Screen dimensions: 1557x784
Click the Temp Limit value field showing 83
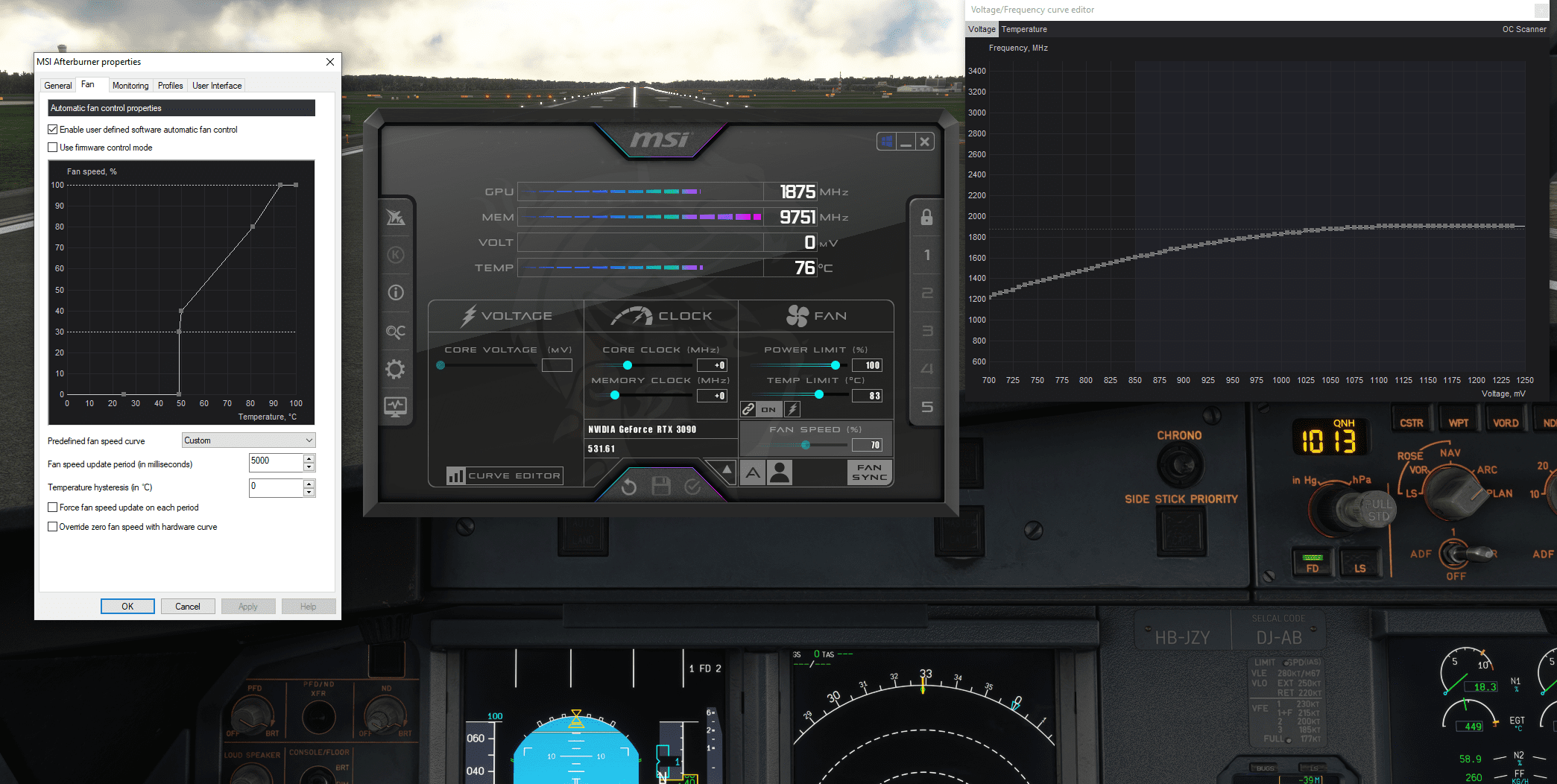[868, 396]
